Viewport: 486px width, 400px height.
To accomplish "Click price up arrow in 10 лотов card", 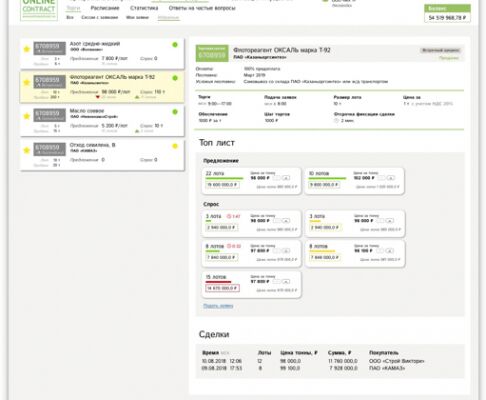I will pyautogui.click(x=391, y=178).
